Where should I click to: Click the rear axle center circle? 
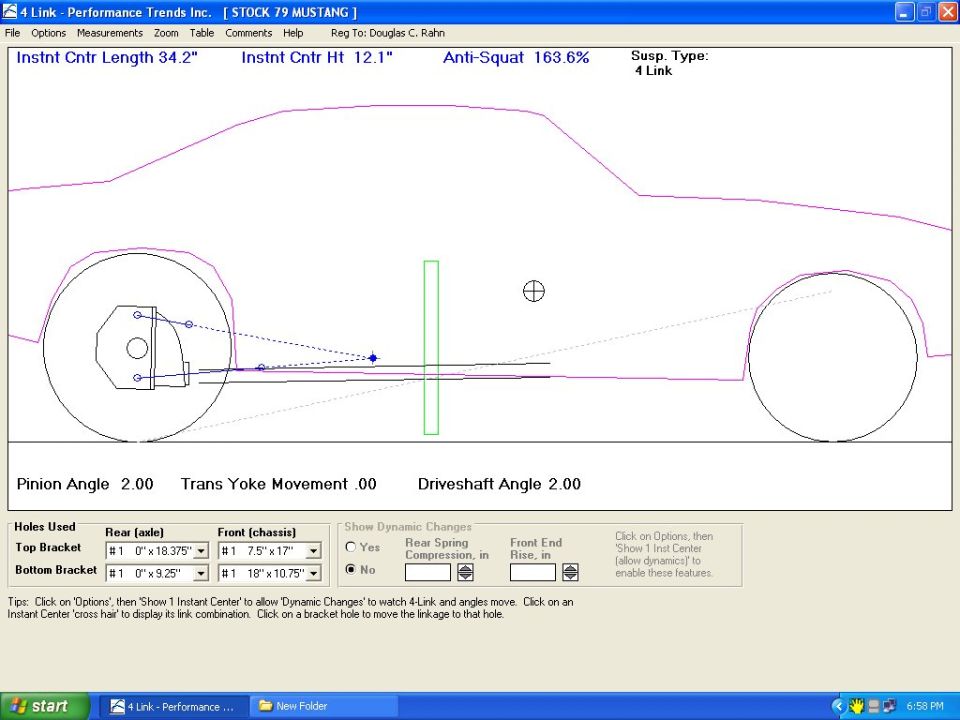(x=137, y=348)
